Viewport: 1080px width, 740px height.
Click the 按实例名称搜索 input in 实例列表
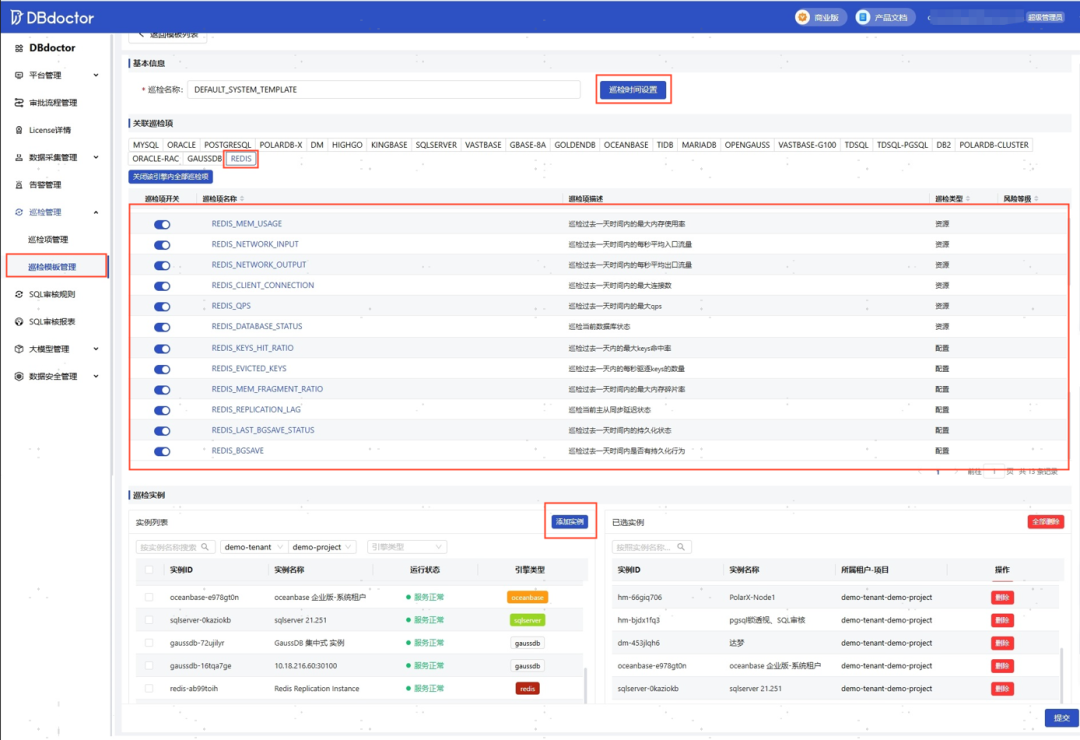tap(176, 547)
